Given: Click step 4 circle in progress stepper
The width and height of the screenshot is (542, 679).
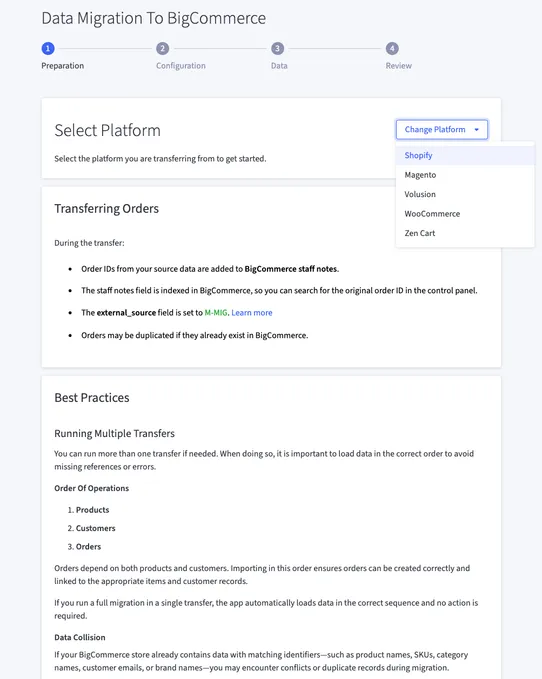Looking at the screenshot, I should click(x=392, y=48).
